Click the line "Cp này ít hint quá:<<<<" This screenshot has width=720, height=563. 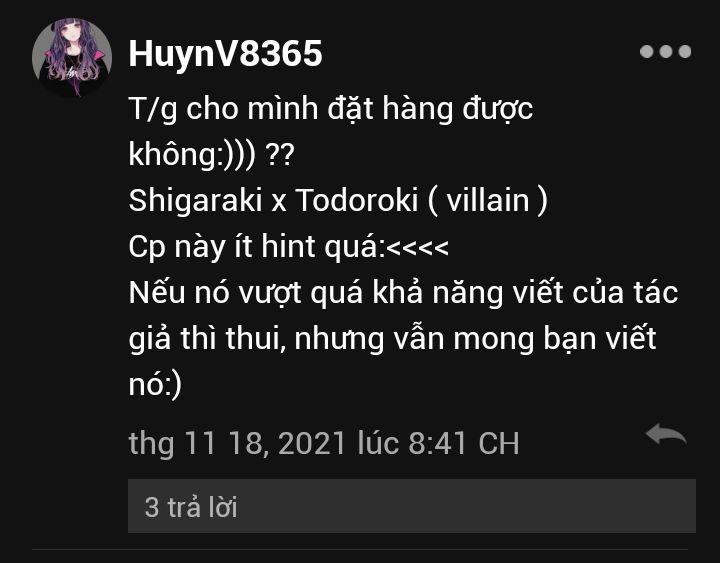point(288,247)
